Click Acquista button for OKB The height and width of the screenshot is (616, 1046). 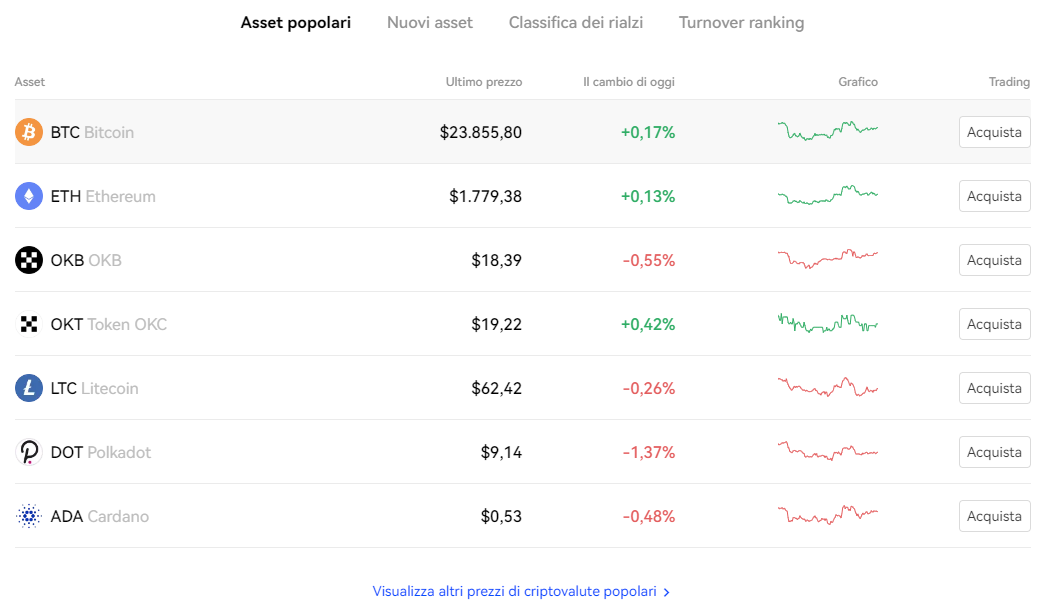994,260
